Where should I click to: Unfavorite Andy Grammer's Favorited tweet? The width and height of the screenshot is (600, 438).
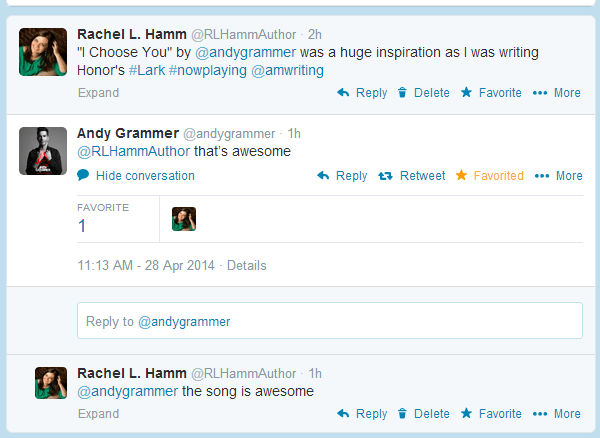[x=490, y=176]
